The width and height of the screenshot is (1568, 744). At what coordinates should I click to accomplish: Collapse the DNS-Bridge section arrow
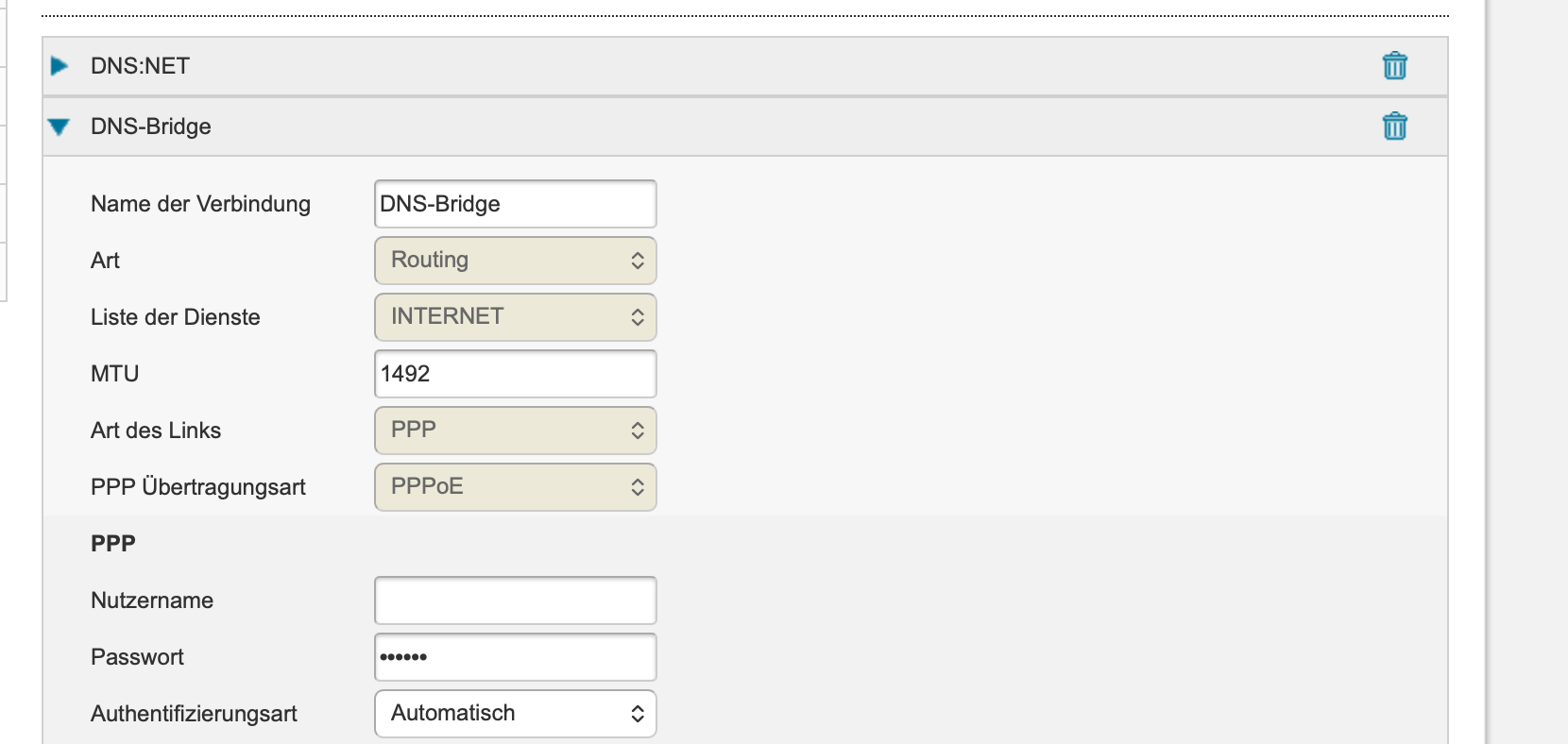pos(59,127)
